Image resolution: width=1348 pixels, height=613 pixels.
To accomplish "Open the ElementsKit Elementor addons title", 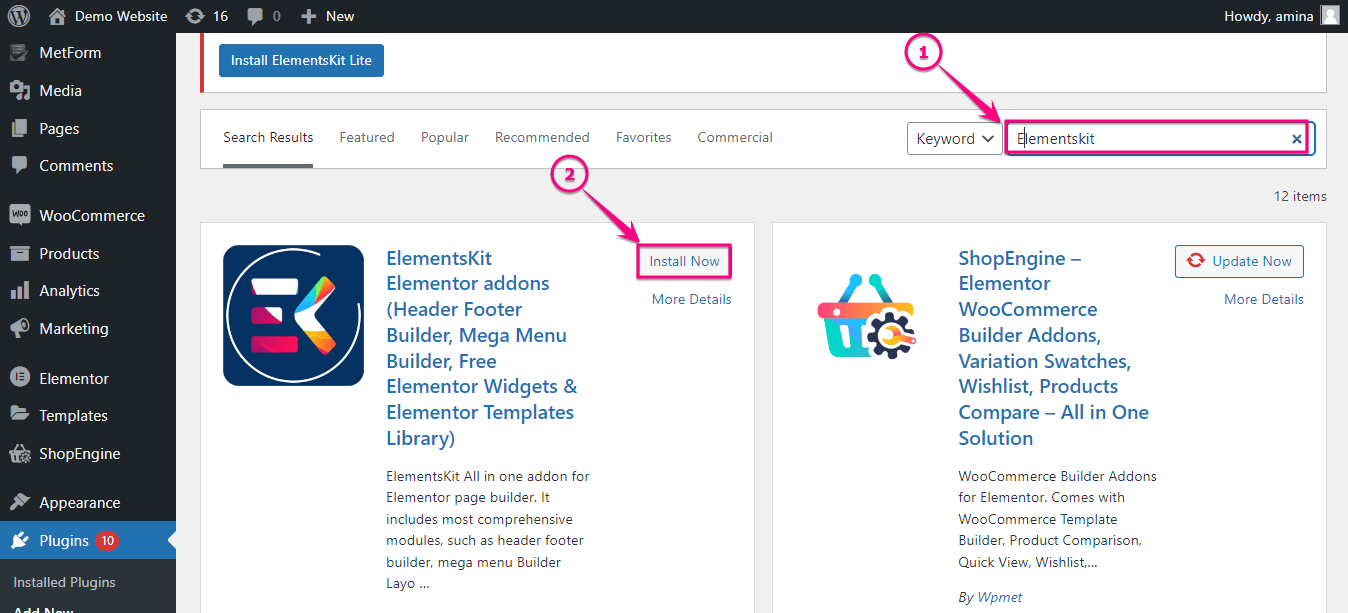I will click(x=483, y=348).
